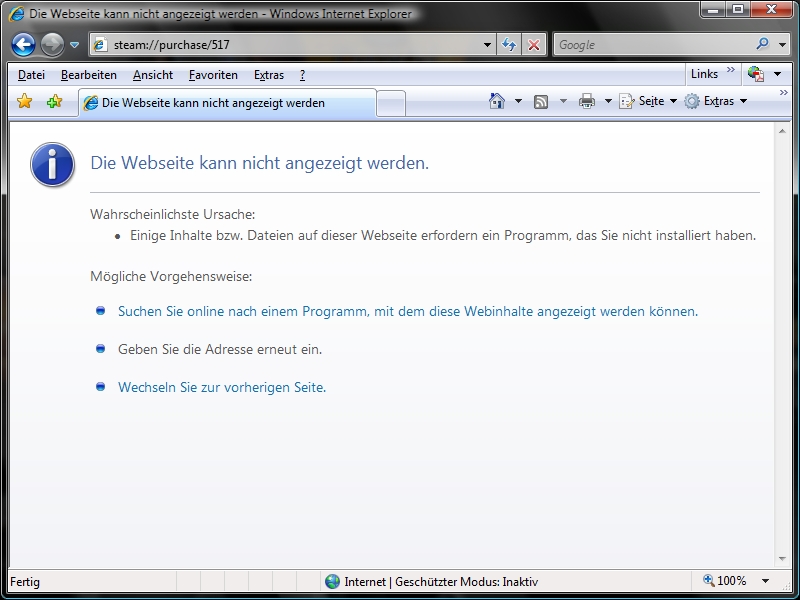Open the Extras gear command bar menu
800x600 pixels.
716,101
